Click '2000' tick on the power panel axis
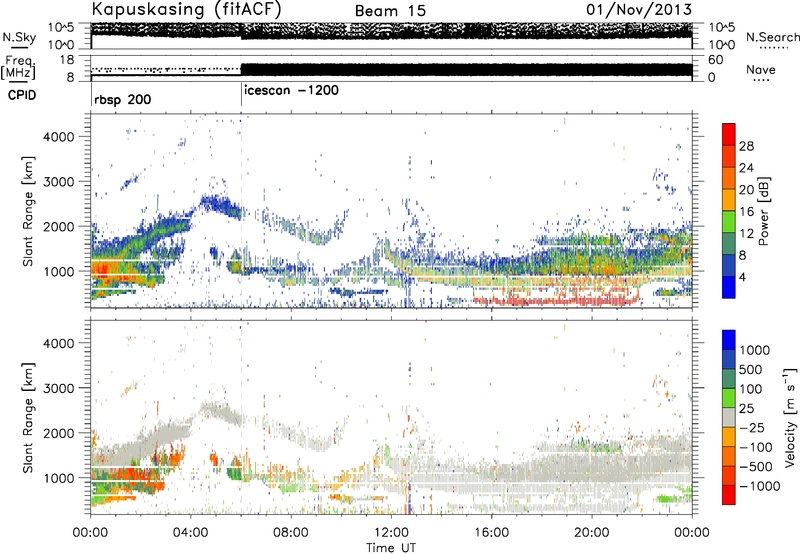The image size is (800, 554). [58, 226]
